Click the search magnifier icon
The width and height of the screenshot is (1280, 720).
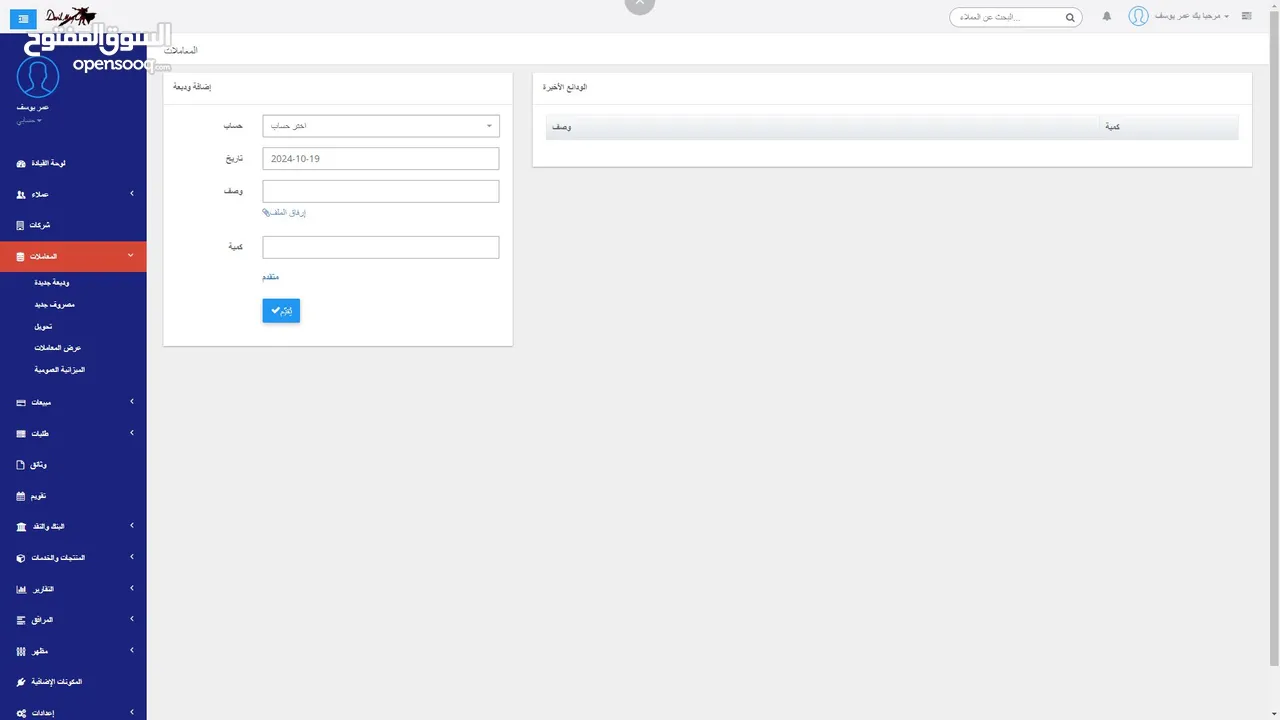tap(1070, 17)
